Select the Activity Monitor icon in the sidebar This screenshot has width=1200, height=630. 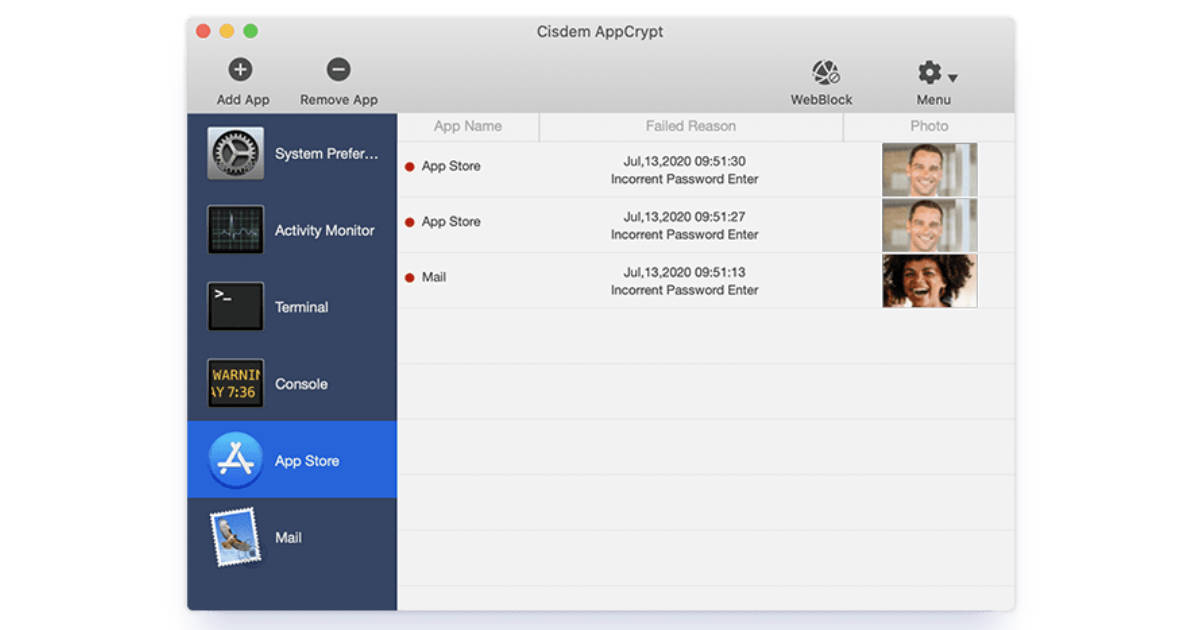(x=235, y=229)
